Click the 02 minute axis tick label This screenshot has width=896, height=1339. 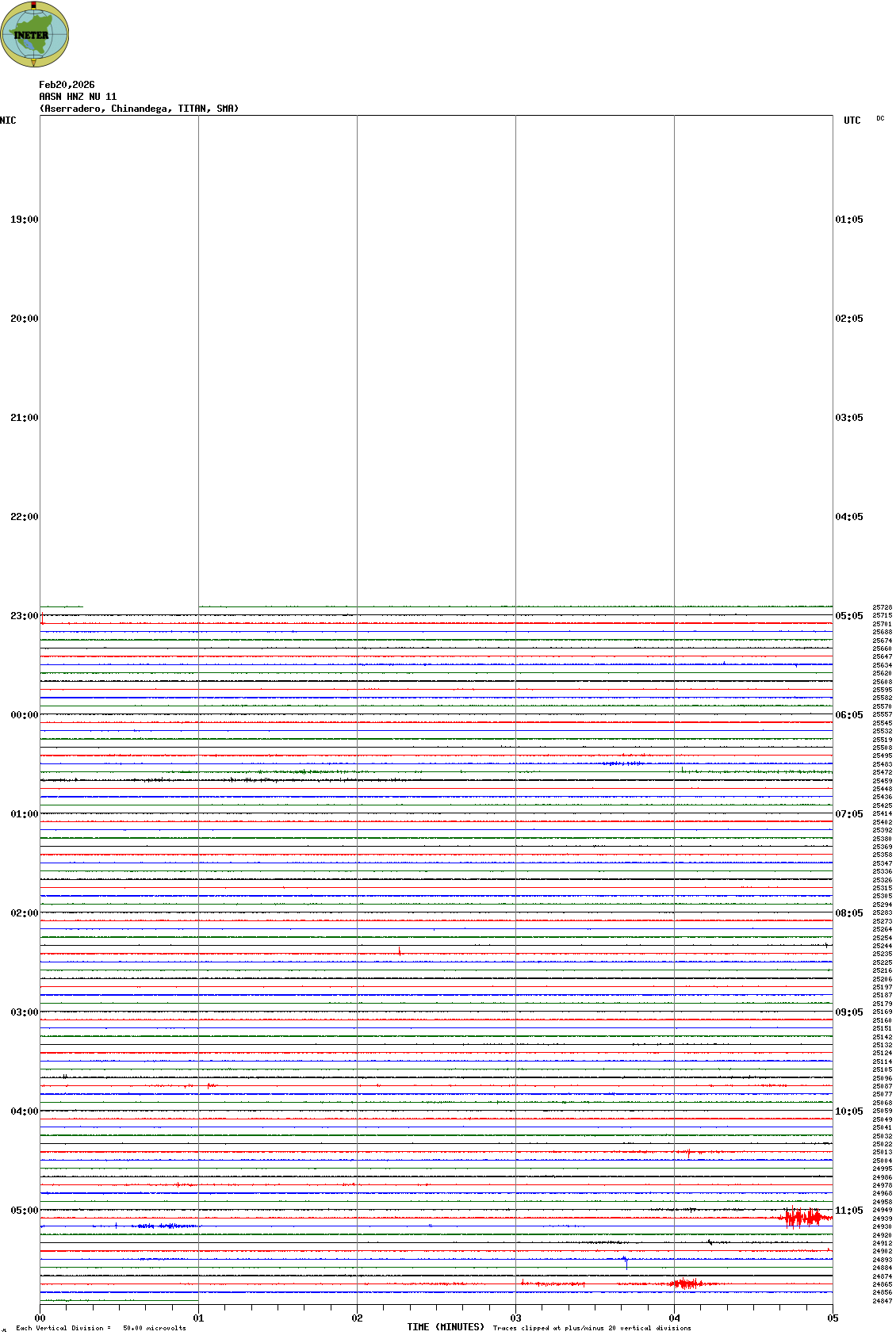357,1318
